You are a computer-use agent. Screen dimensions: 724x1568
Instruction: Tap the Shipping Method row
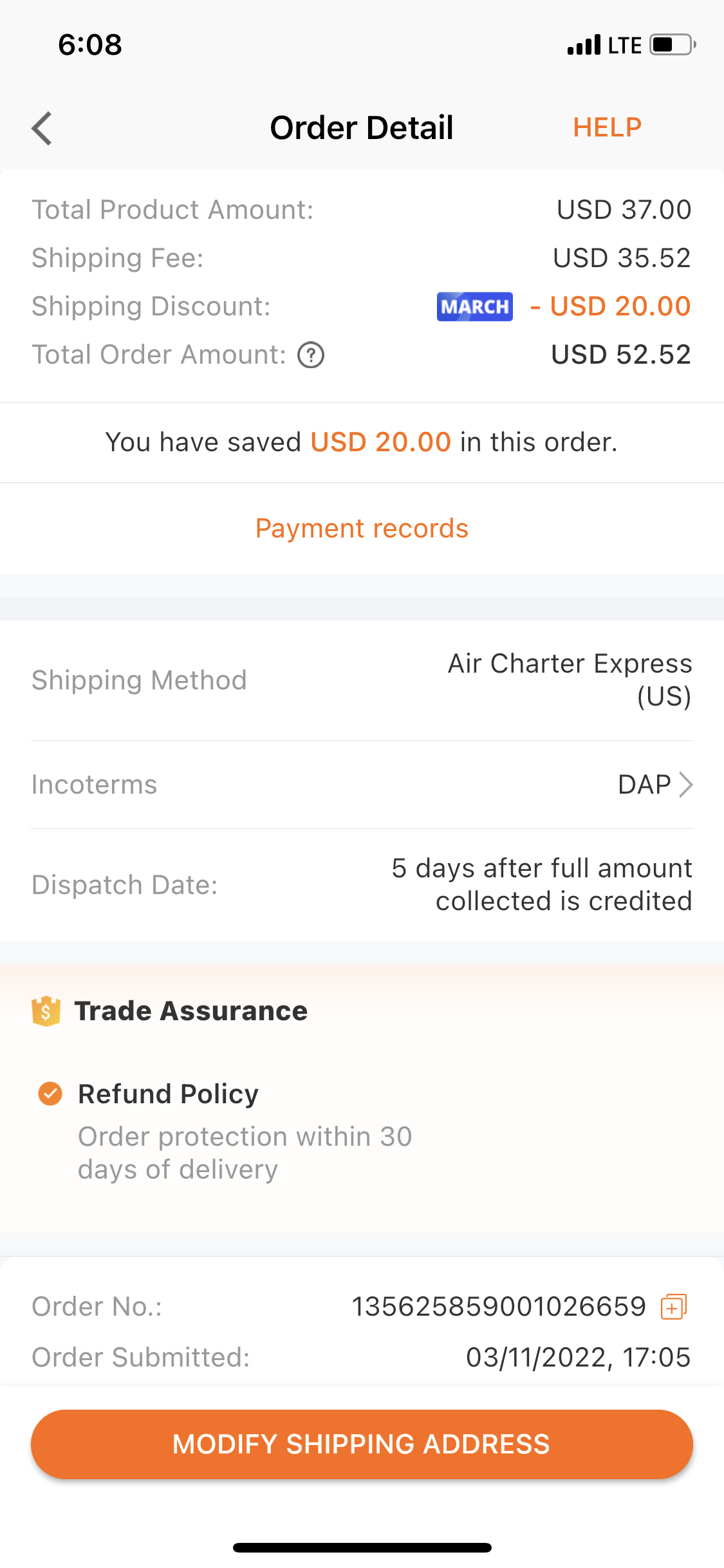362,680
